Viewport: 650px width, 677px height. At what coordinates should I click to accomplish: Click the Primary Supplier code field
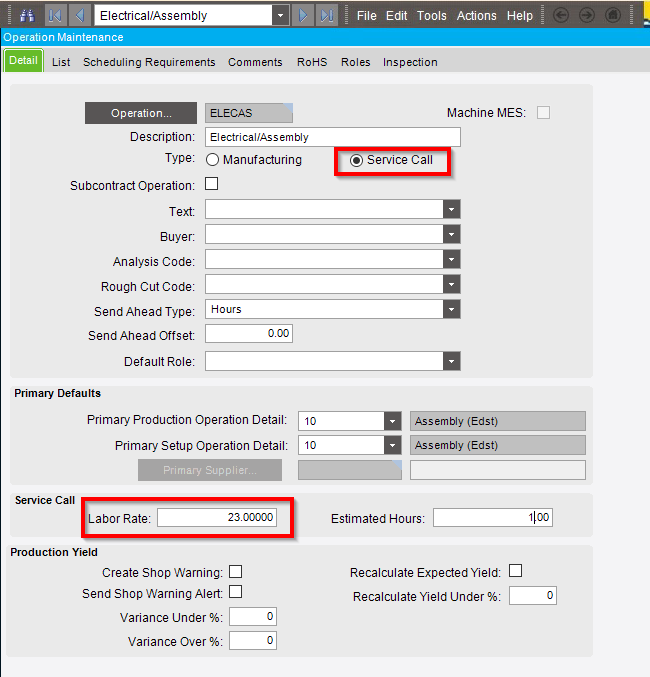click(x=350, y=470)
